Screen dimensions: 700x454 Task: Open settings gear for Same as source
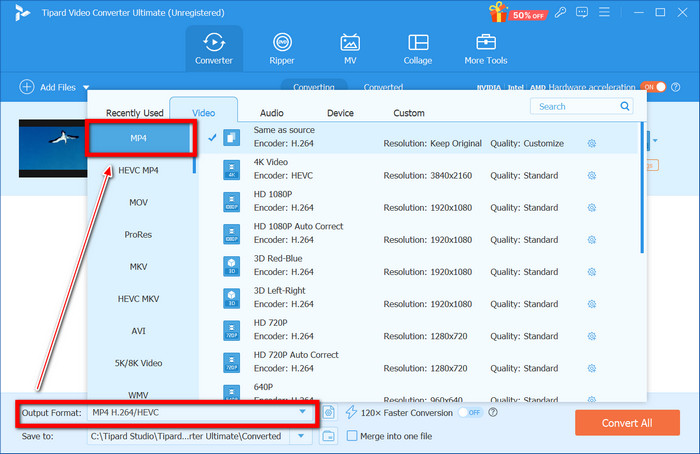pos(592,143)
